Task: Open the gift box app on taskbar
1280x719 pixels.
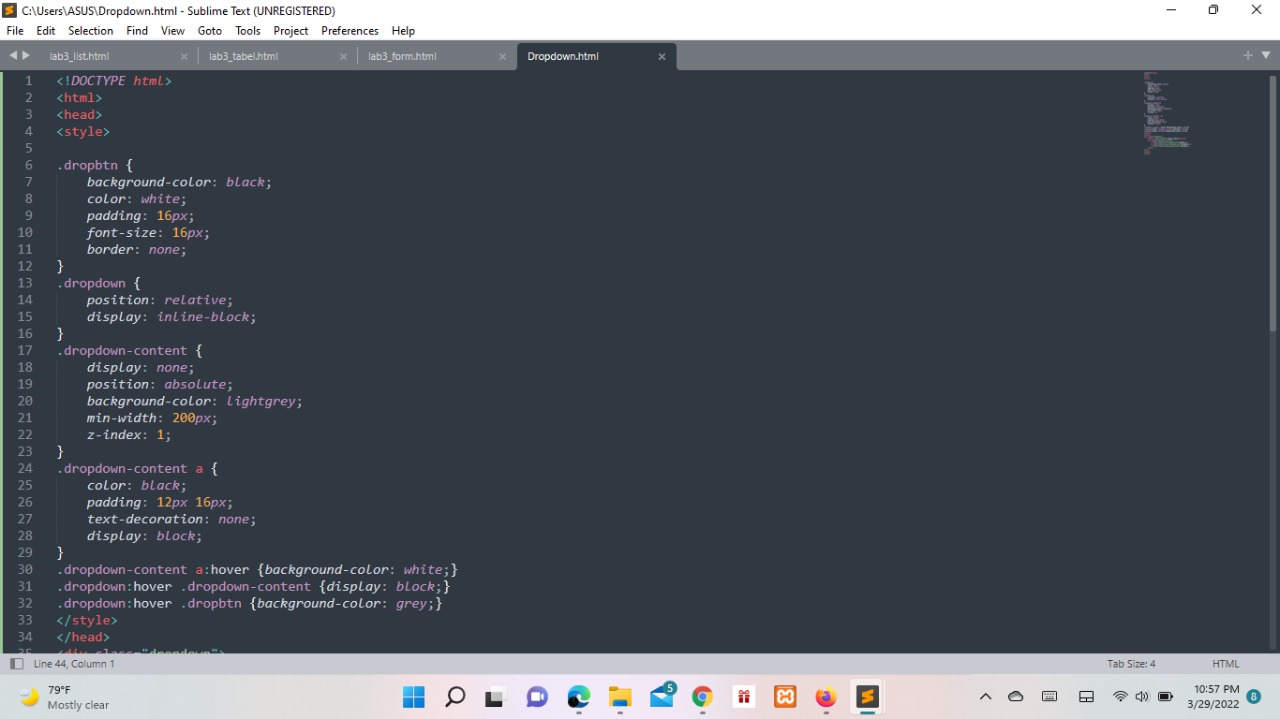Action: 744,697
